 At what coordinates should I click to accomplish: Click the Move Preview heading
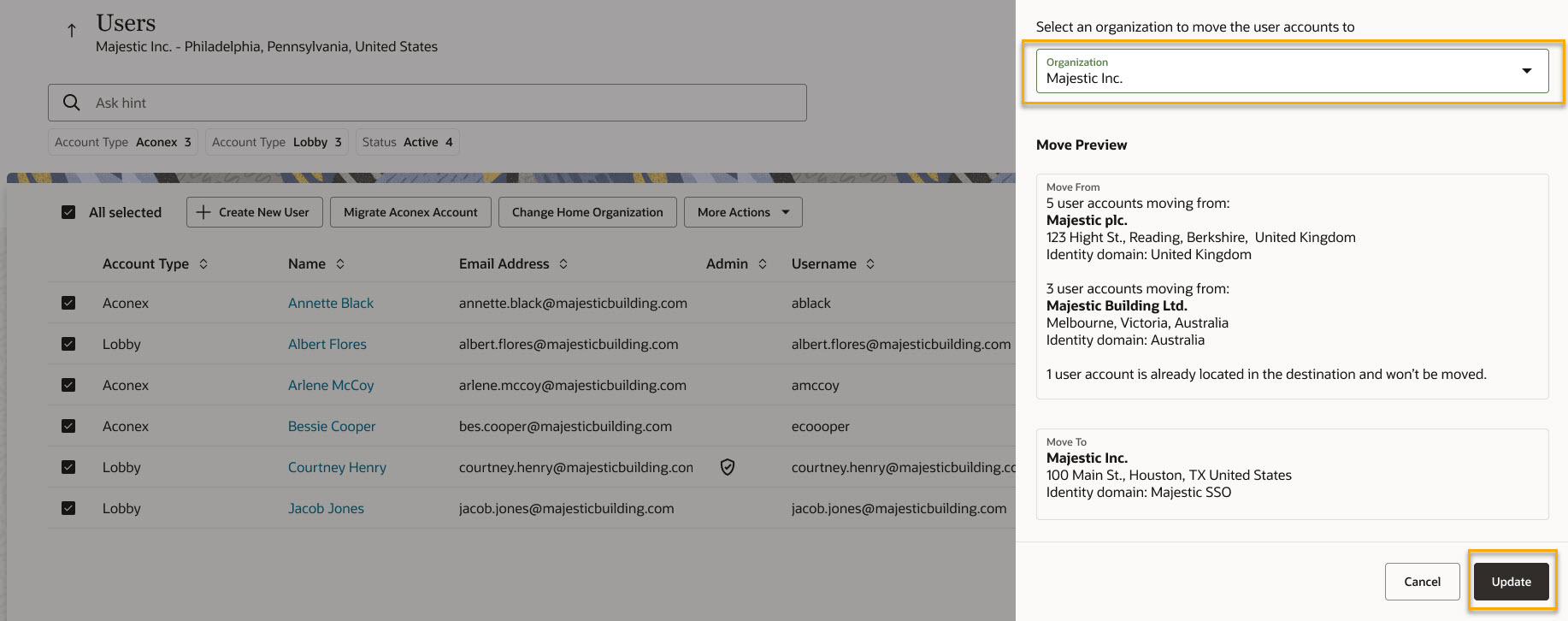tap(1082, 145)
